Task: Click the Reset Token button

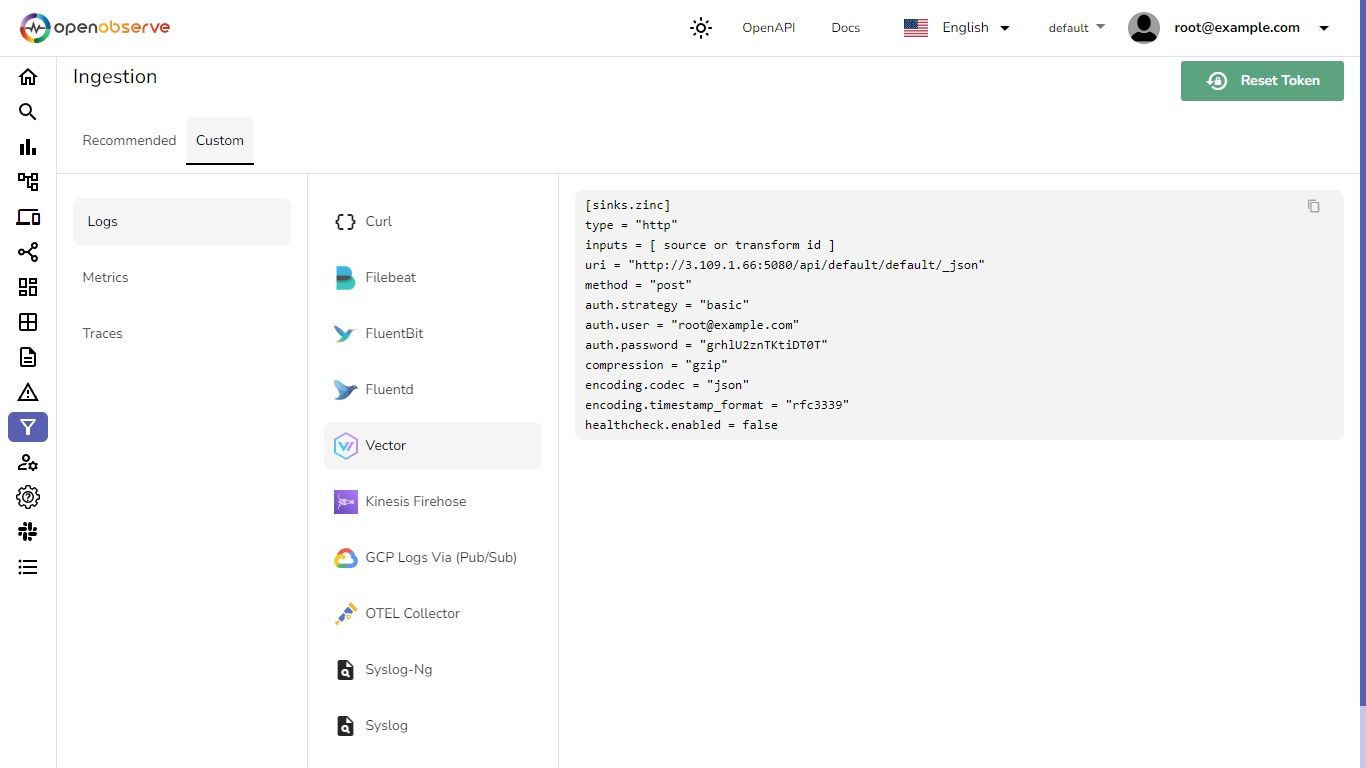Action: (x=1262, y=81)
